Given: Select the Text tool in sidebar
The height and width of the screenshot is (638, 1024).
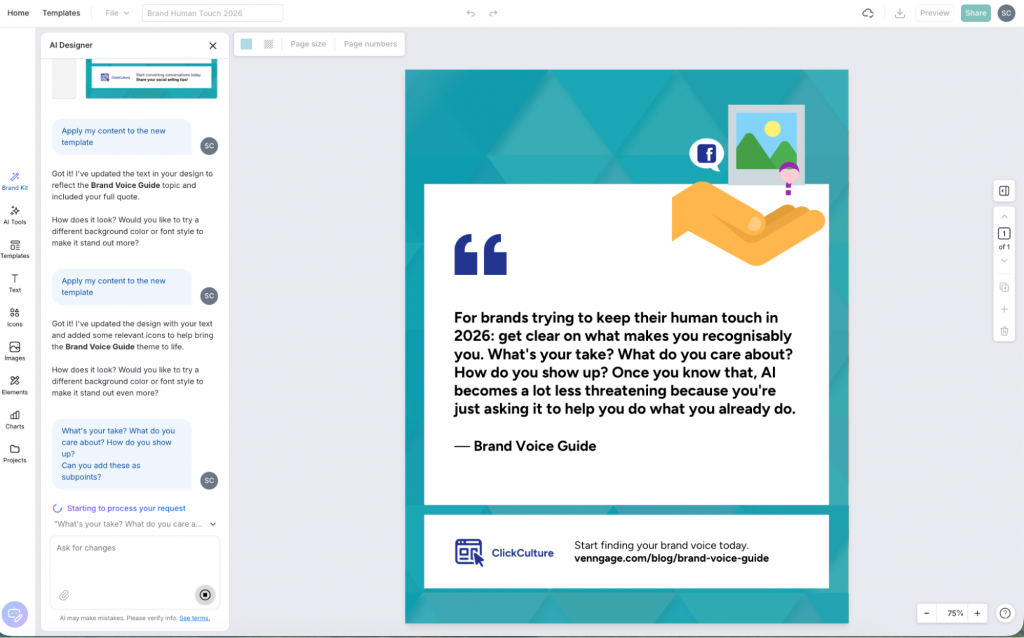Looking at the screenshot, I should [14, 283].
